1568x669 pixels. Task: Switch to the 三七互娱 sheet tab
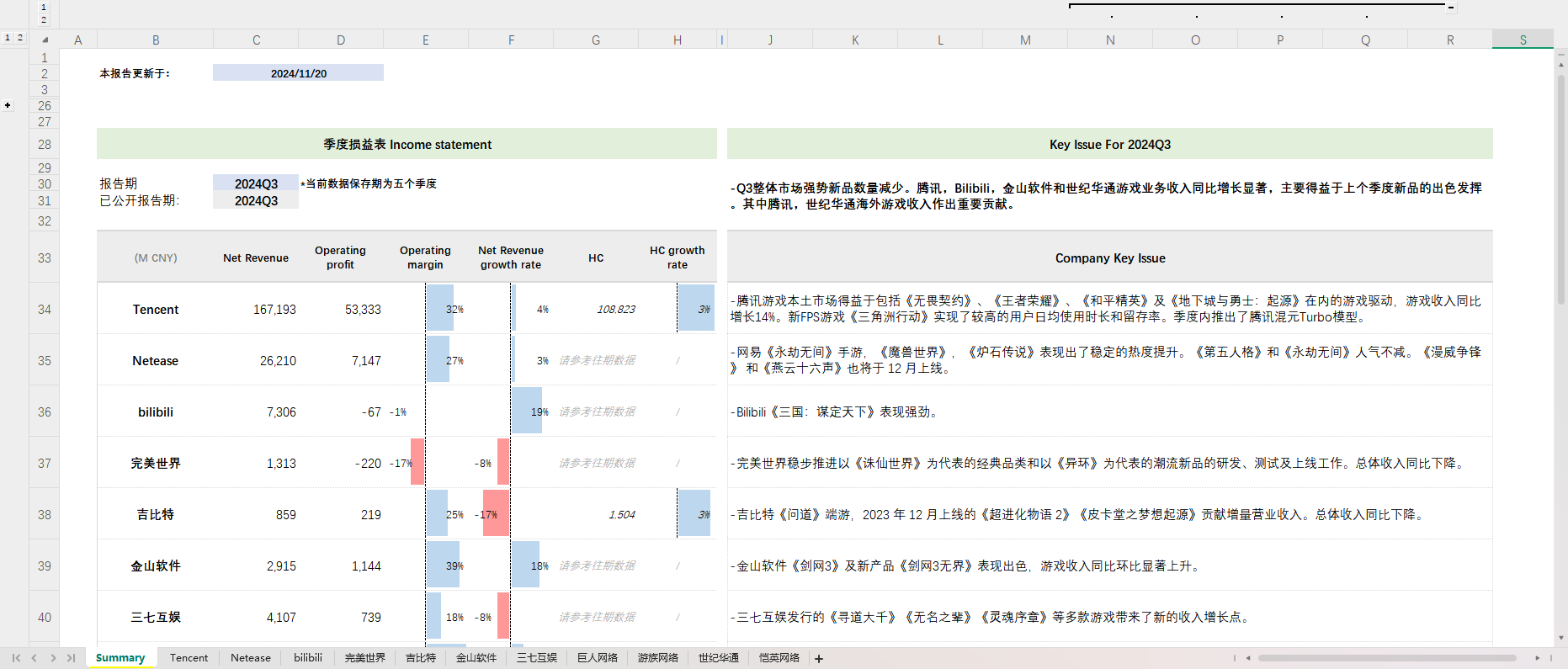tap(537, 658)
